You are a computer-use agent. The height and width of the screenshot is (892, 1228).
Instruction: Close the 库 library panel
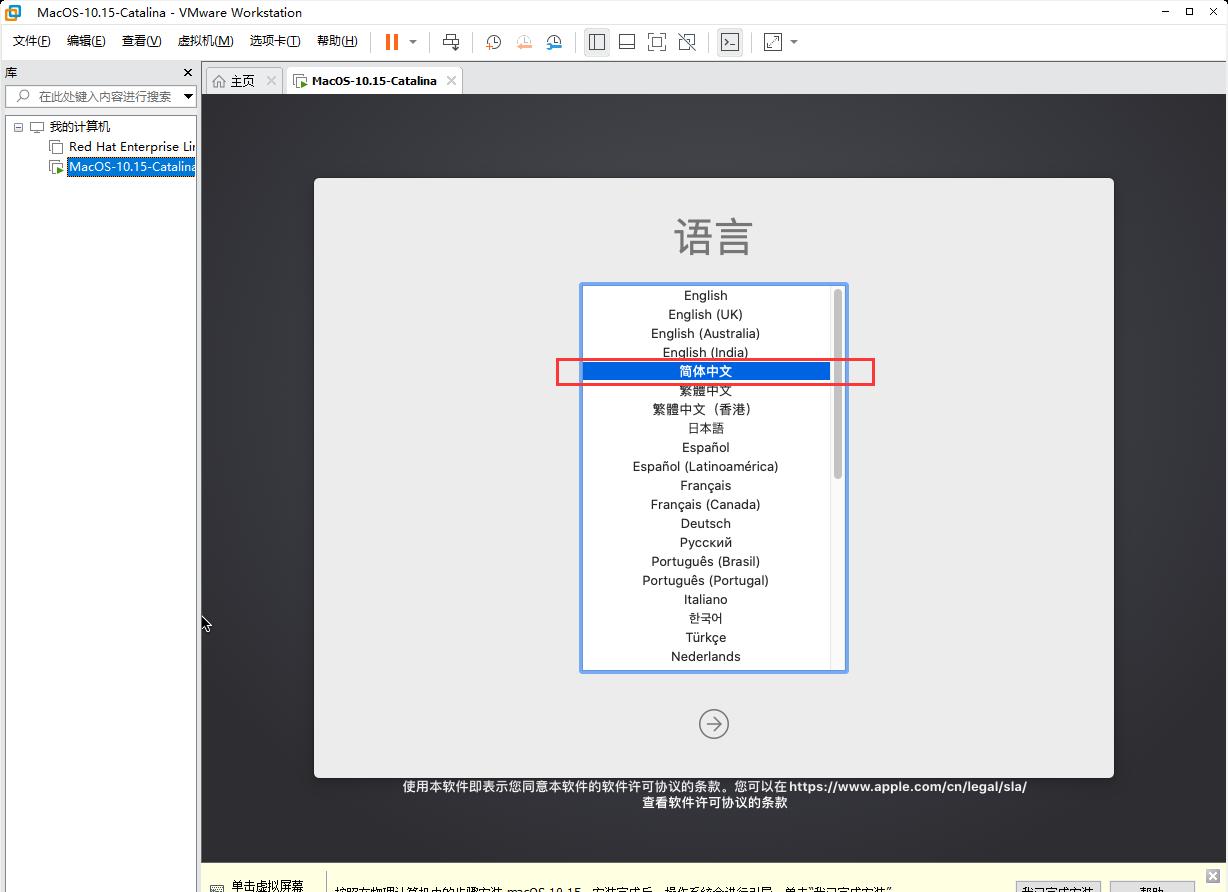coord(187,72)
